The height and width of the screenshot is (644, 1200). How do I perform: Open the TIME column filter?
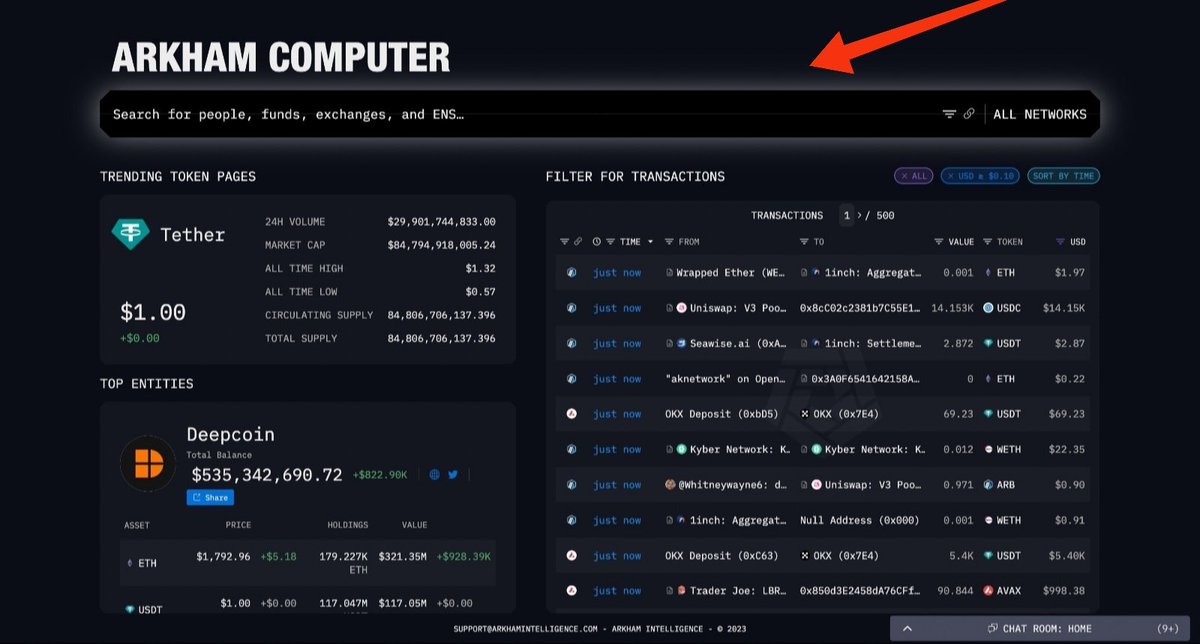[x=611, y=242]
